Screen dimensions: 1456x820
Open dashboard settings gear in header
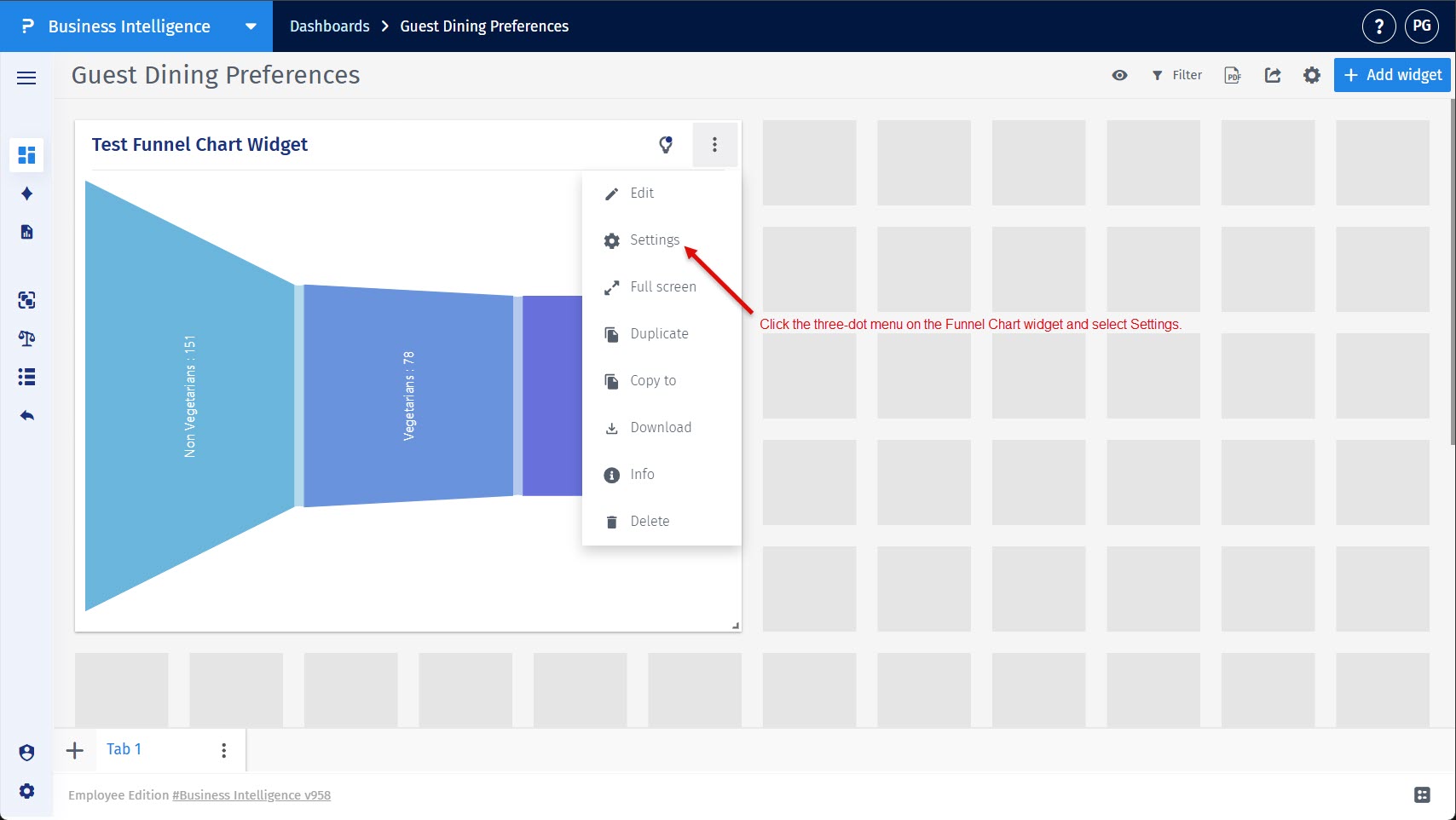[1312, 75]
